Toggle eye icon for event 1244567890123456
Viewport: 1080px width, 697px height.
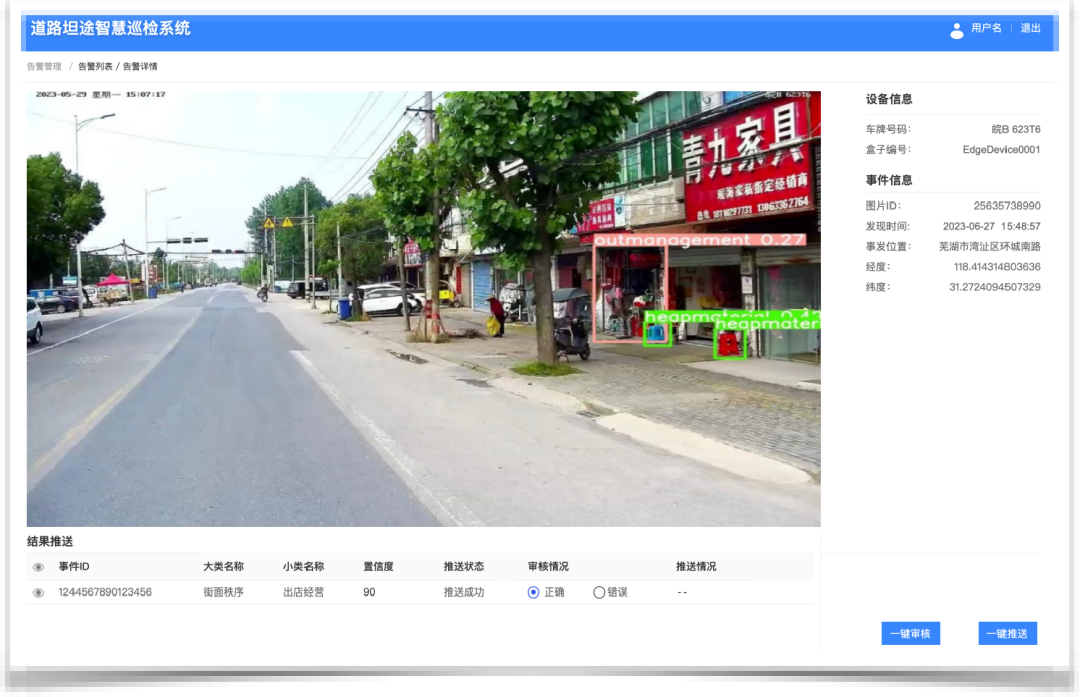[x=39, y=593]
